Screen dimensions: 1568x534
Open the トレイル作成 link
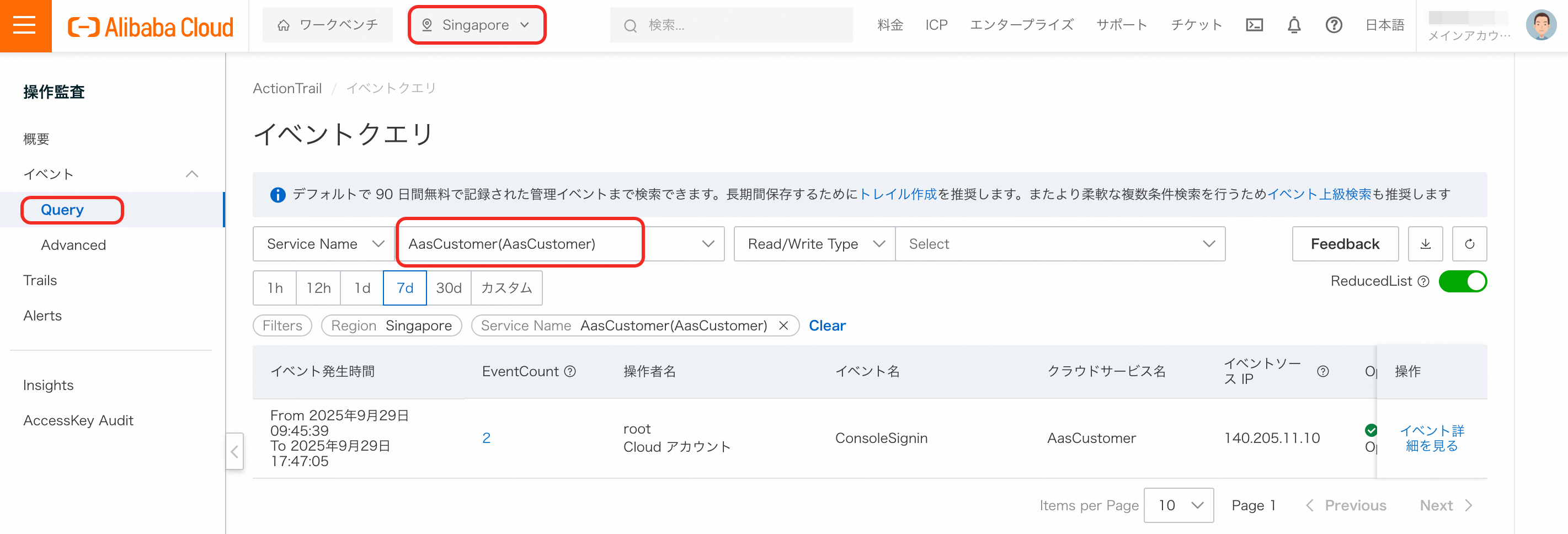coord(898,194)
